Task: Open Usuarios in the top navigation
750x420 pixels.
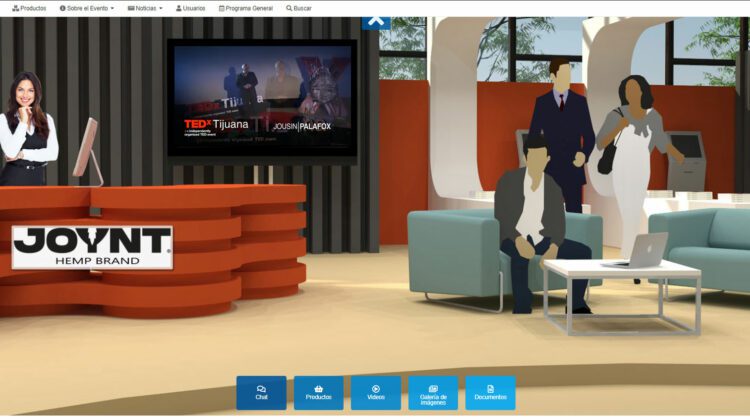Action: 190,8
